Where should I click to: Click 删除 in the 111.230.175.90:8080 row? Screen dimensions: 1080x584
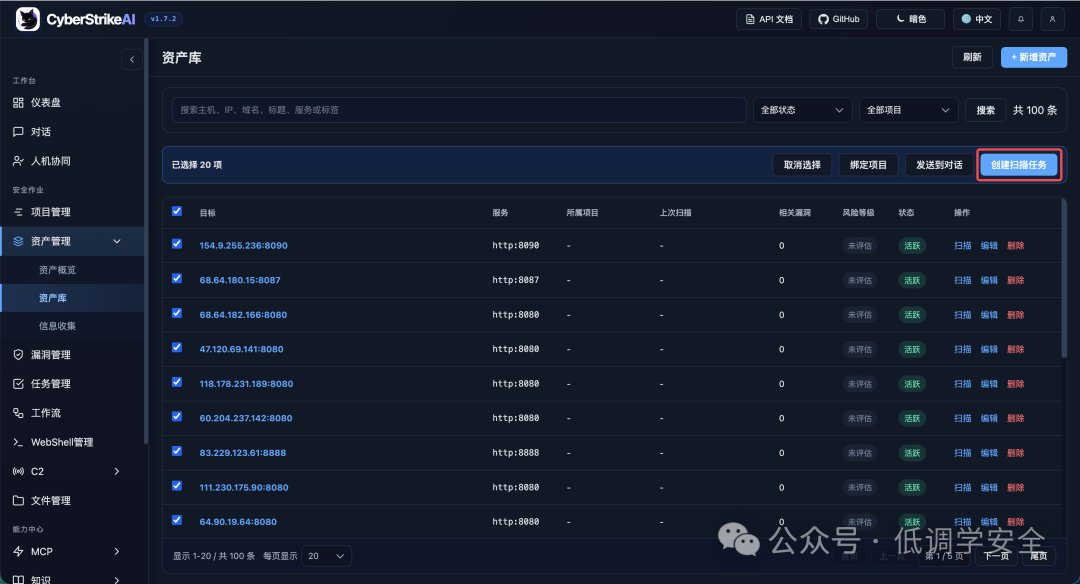[1015, 488]
